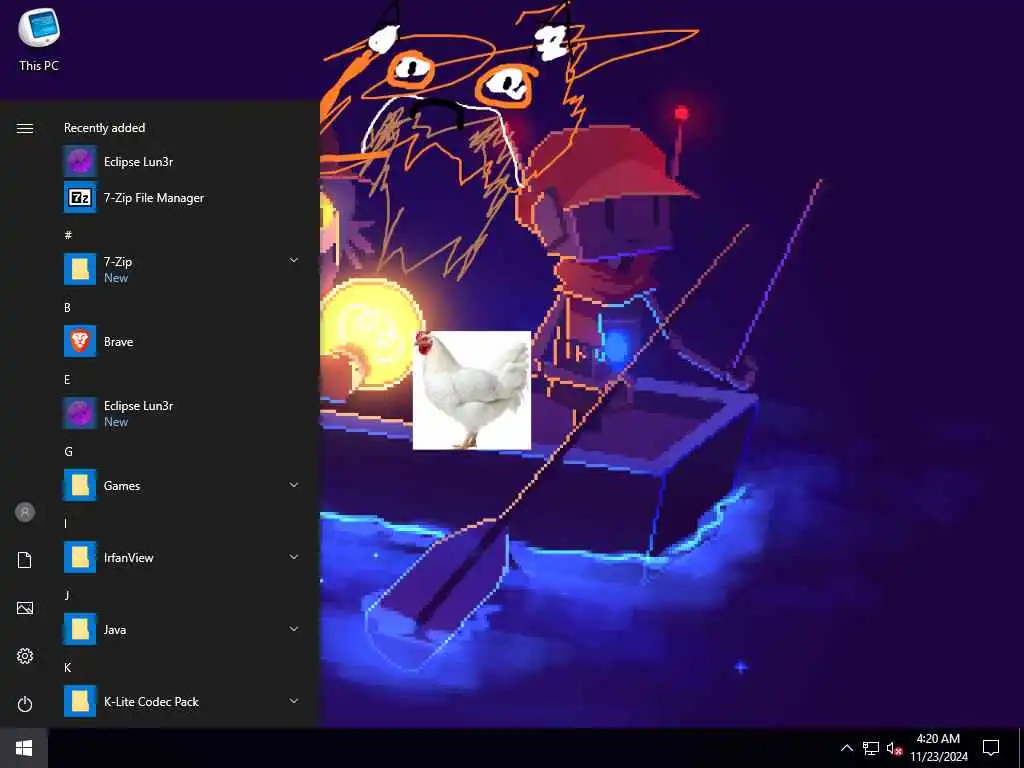1024x768 pixels.
Task: Open the This PC desktop icon
Action: (39, 39)
